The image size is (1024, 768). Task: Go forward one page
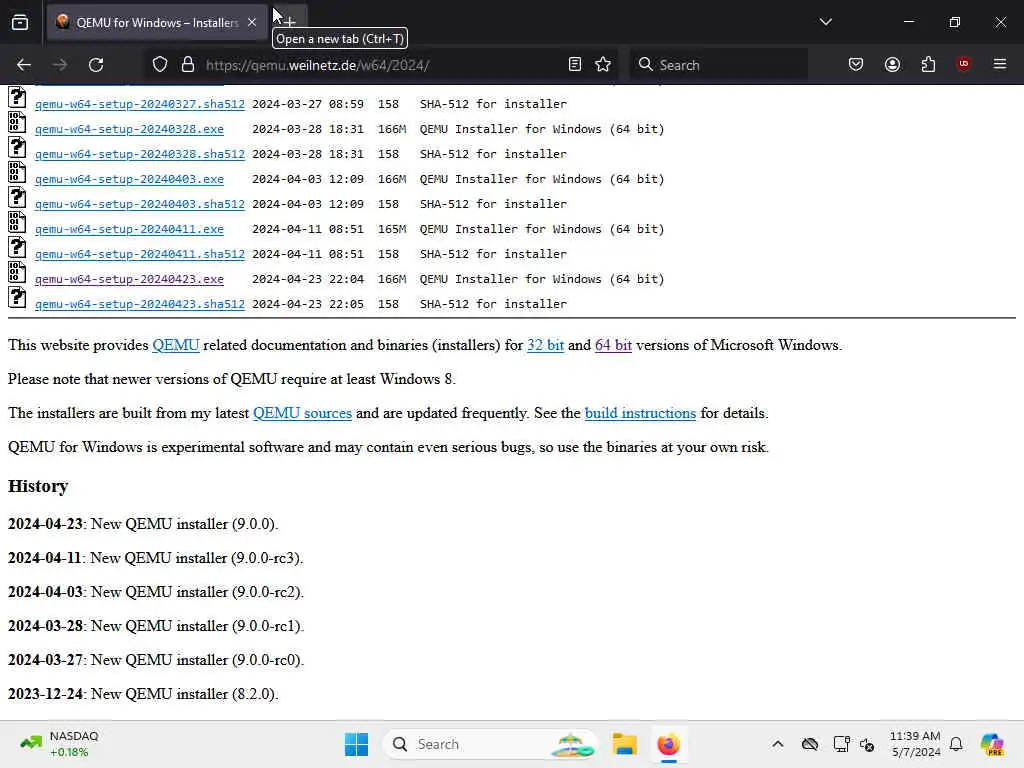coord(60,65)
